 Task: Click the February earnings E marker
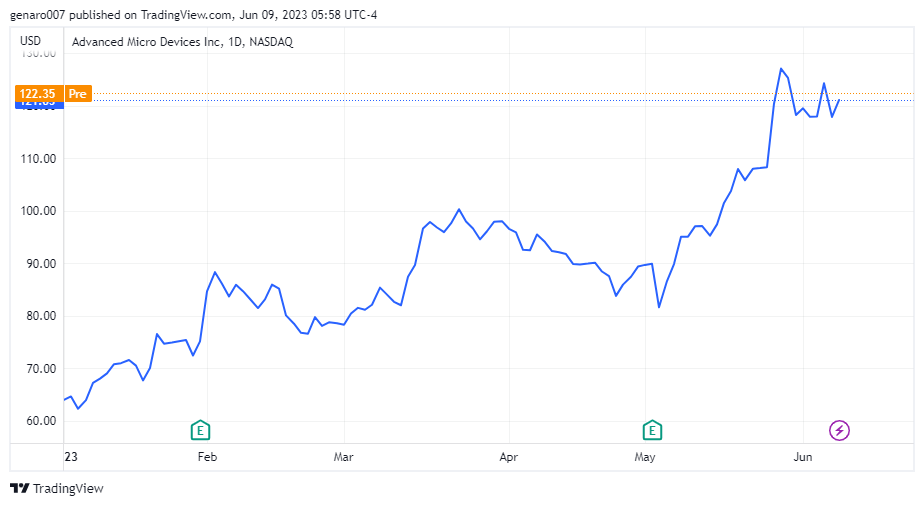[x=200, y=431]
